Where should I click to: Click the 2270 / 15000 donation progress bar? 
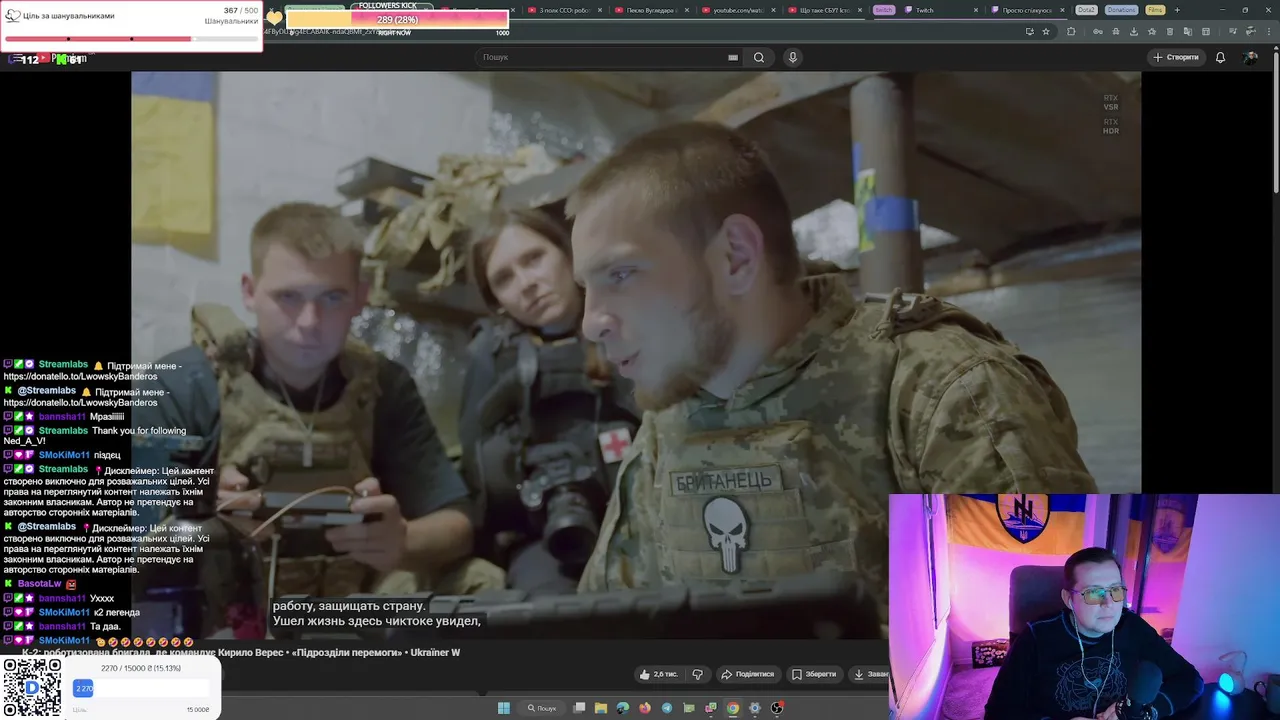tap(140, 688)
